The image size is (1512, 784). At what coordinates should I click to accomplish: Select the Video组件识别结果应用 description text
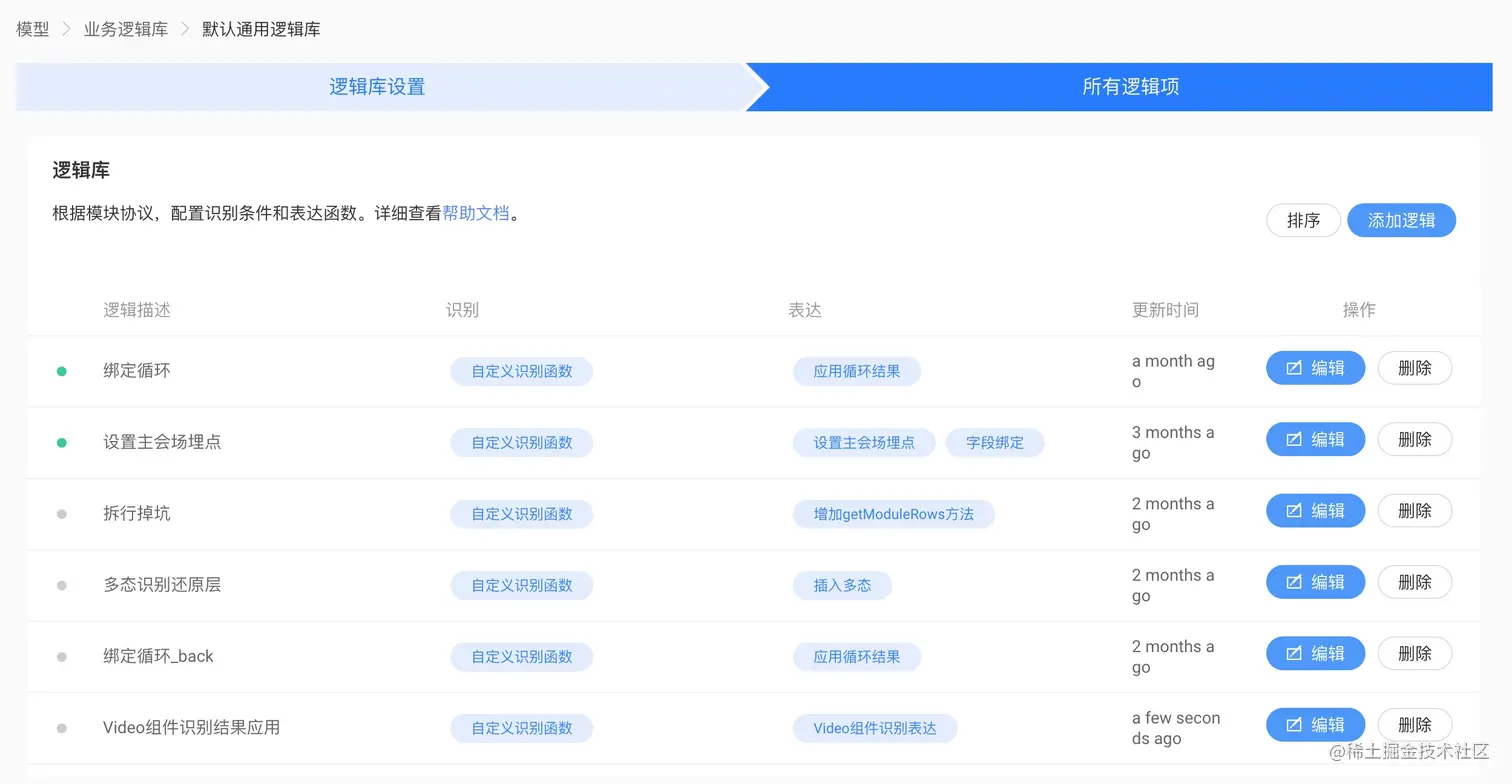point(191,728)
